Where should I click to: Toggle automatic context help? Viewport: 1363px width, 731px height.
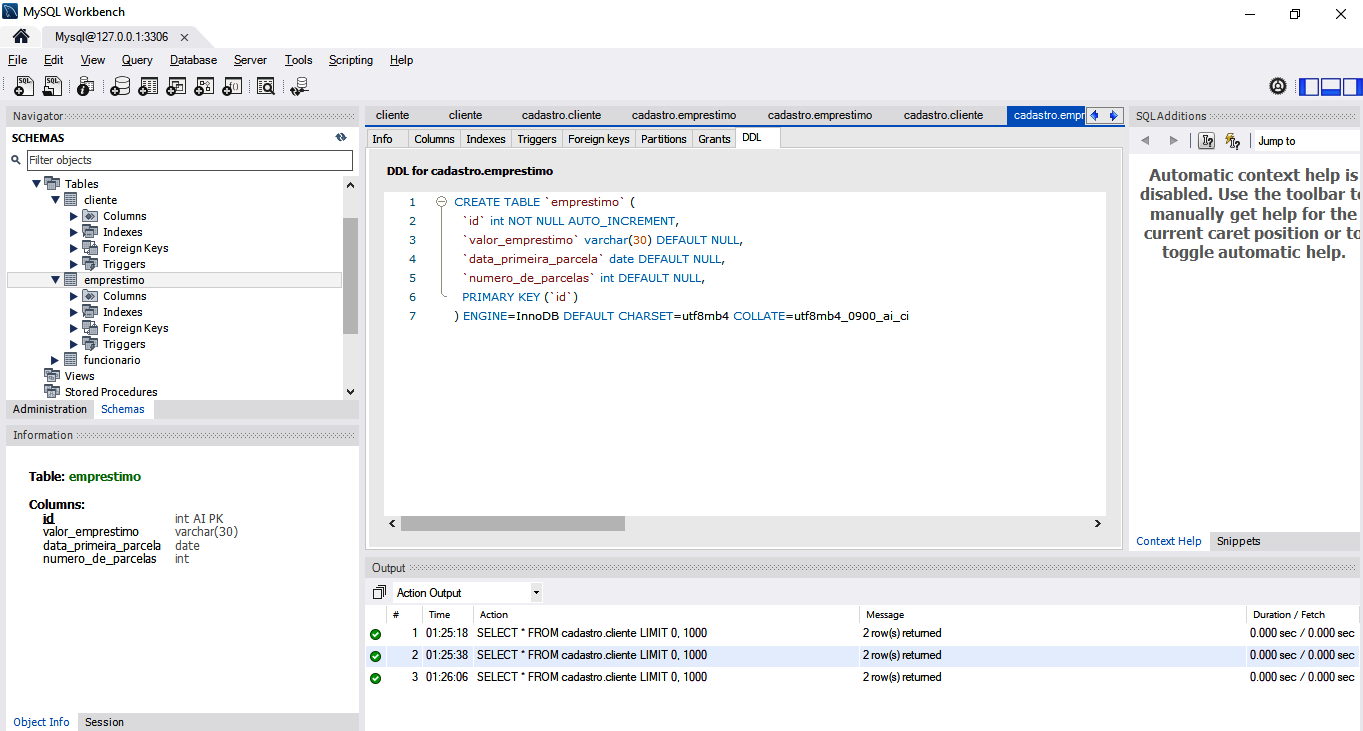[x=1232, y=140]
